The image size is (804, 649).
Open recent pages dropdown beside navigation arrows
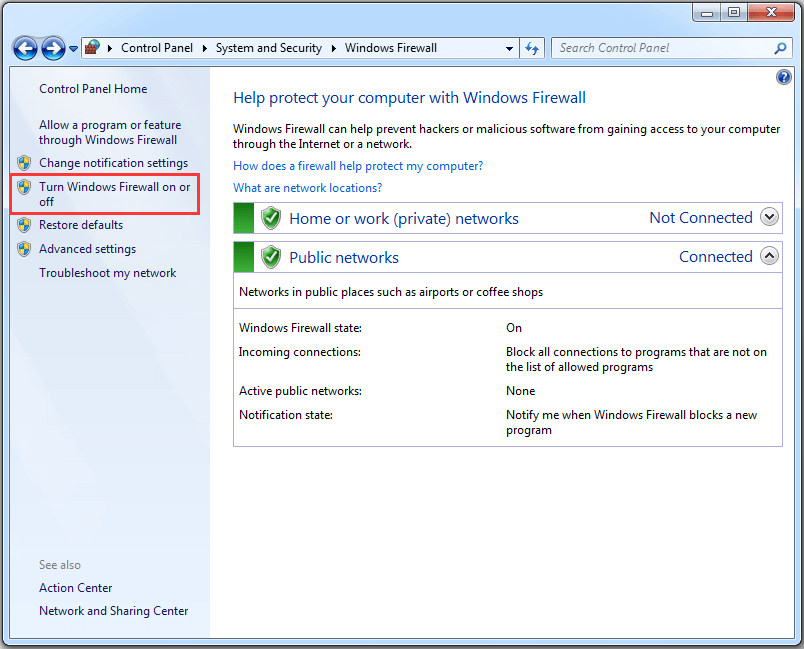pyautogui.click(x=73, y=49)
